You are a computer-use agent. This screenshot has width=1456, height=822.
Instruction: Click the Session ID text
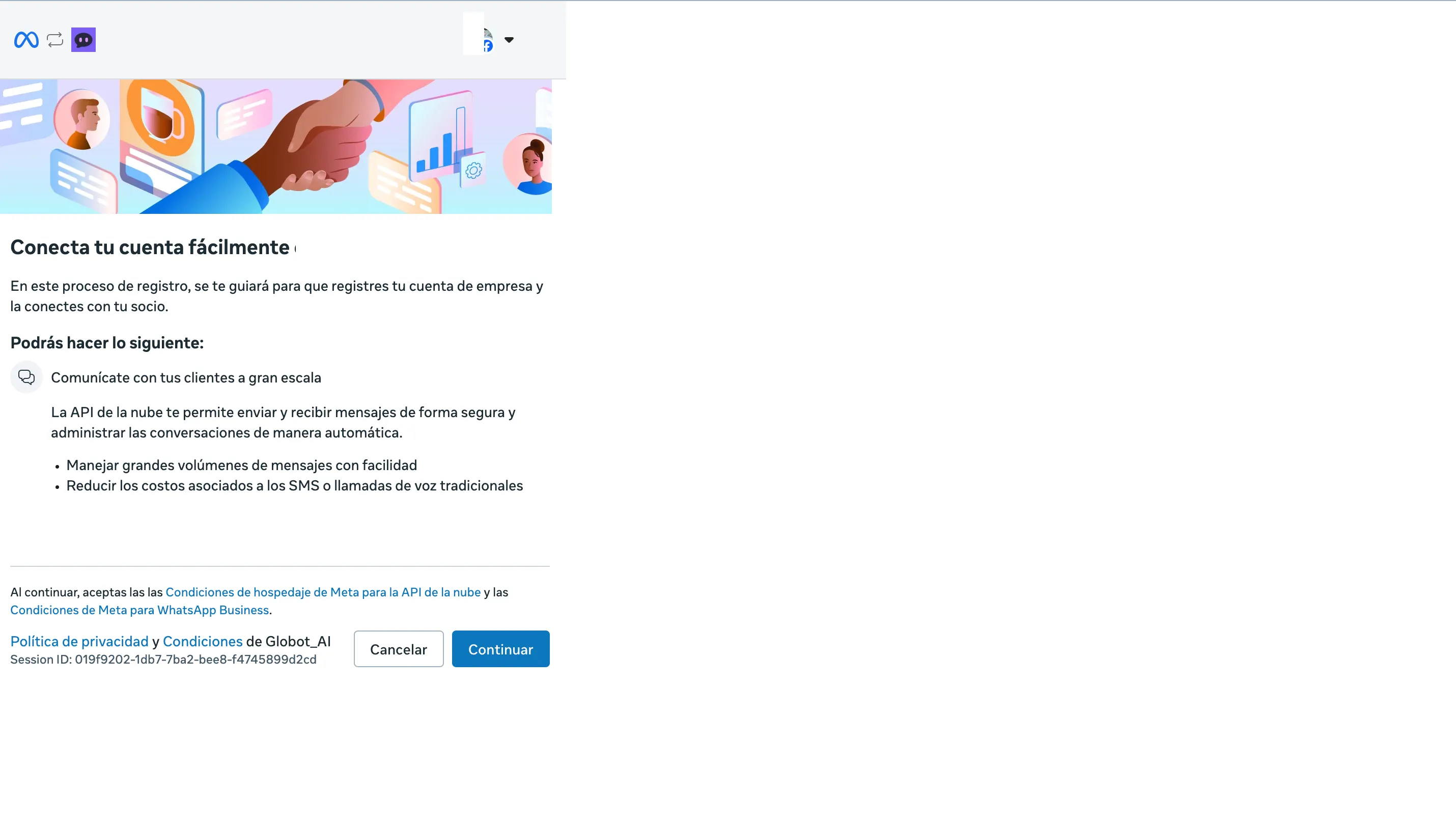pyautogui.click(x=163, y=659)
